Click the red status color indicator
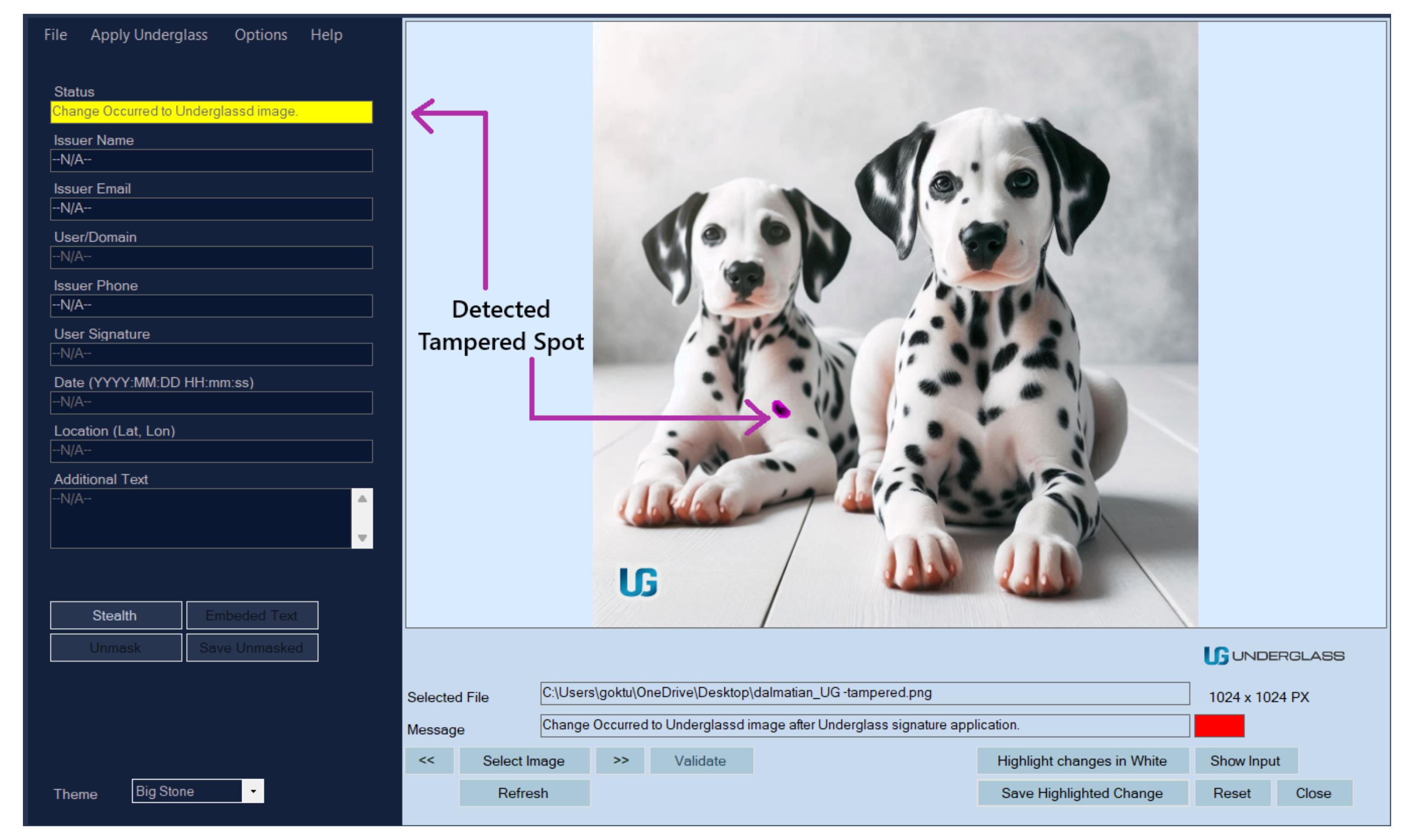This screenshot has width=1414, height=840. tap(1219, 726)
